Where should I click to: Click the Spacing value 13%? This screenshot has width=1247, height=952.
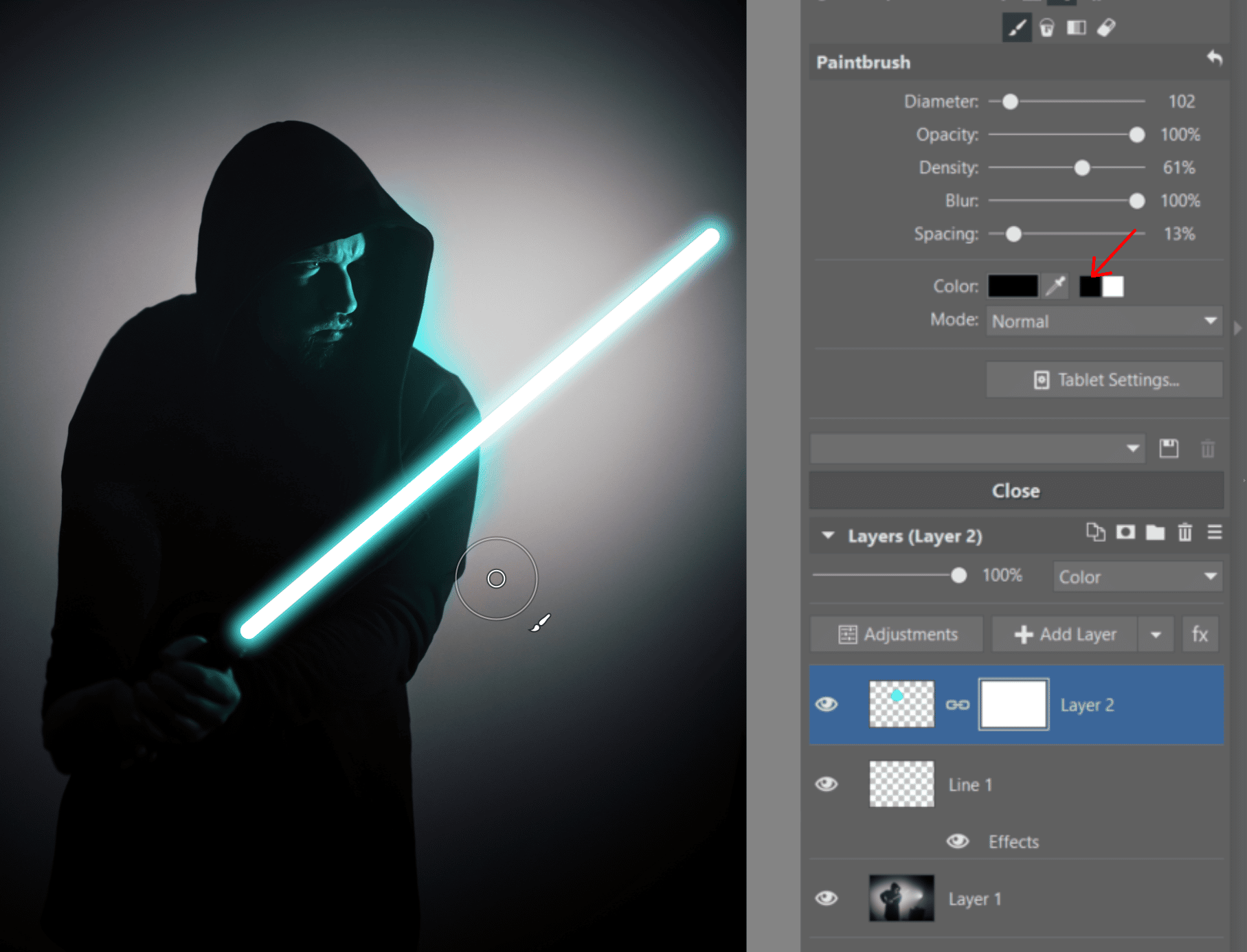tap(1179, 234)
